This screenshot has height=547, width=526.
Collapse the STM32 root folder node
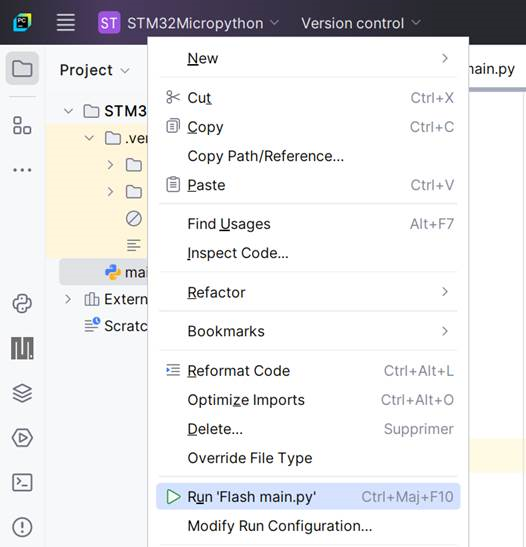click(x=68, y=111)
